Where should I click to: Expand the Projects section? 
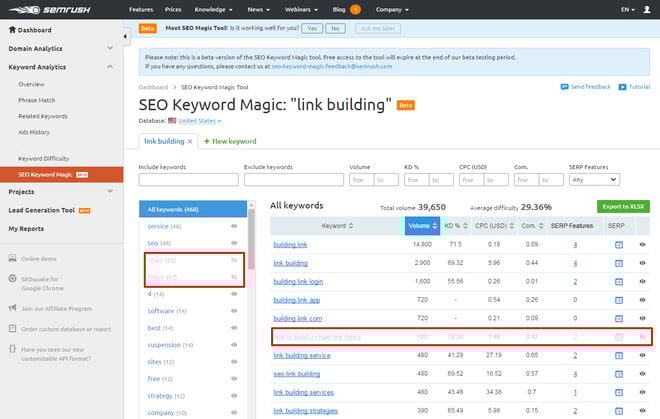(110, 191)
